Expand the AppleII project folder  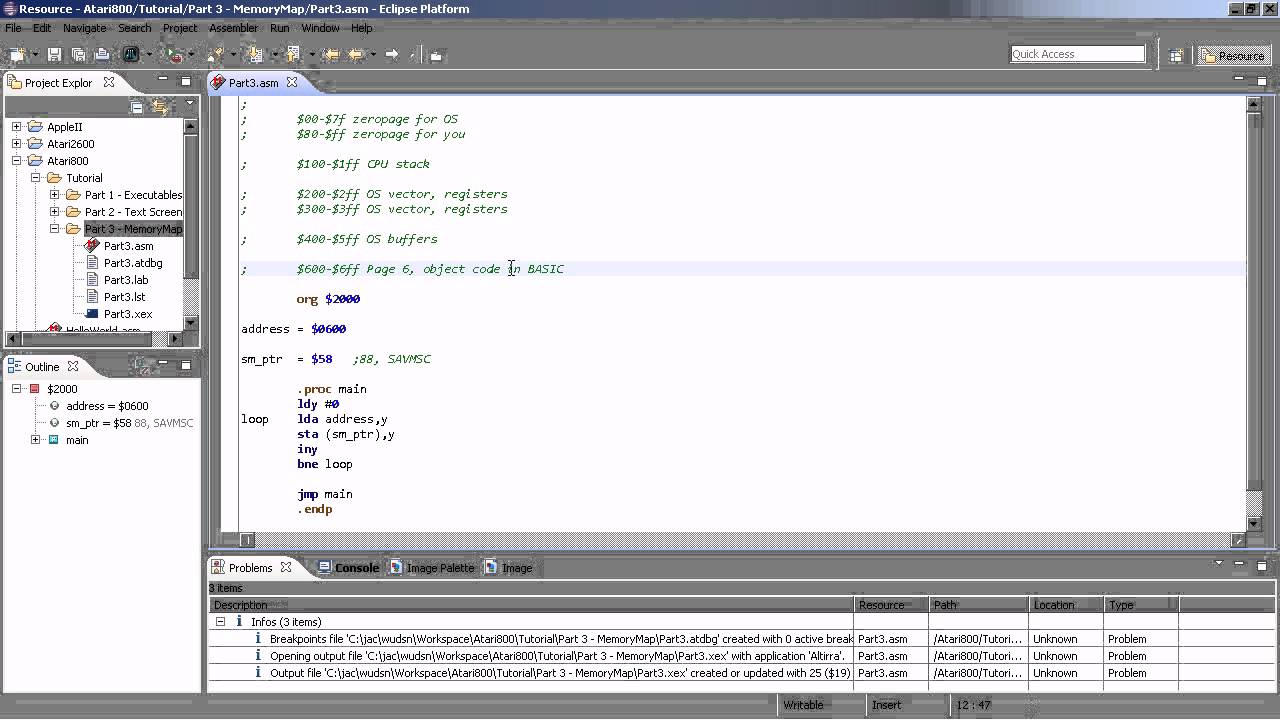click(17, 127)
